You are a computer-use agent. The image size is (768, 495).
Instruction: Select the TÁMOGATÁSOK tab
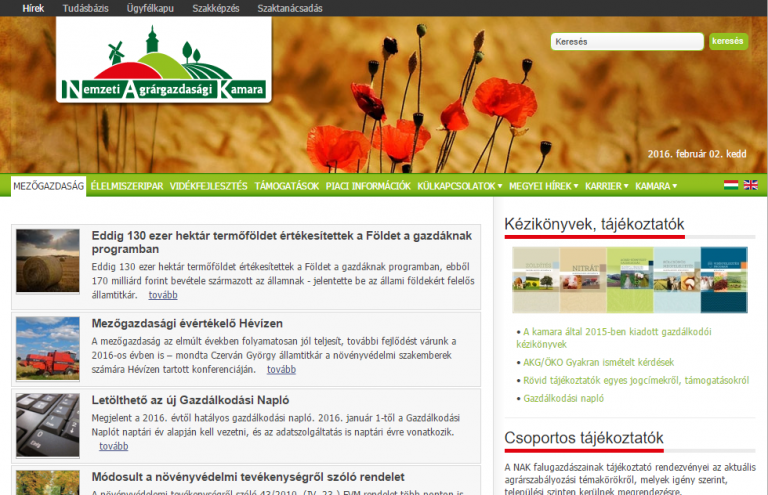(x=287, y=186)
